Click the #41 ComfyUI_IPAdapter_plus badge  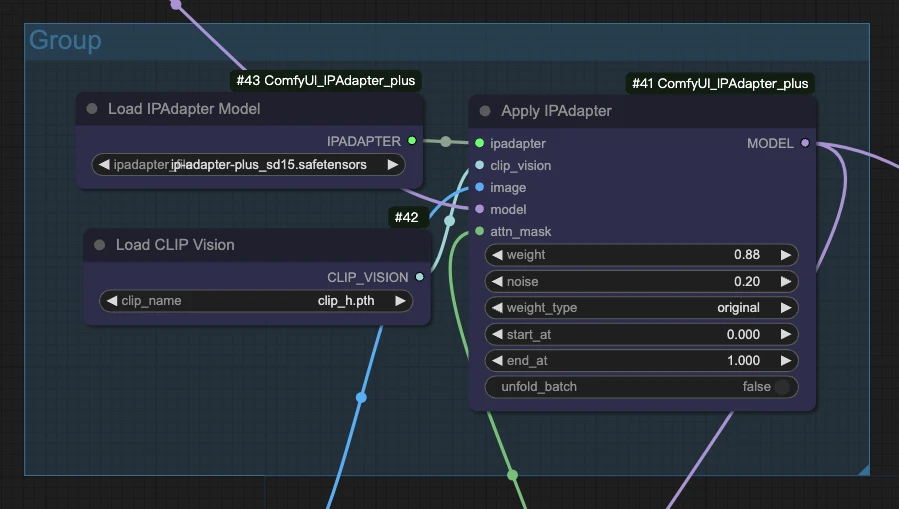(x=720, y=84)
